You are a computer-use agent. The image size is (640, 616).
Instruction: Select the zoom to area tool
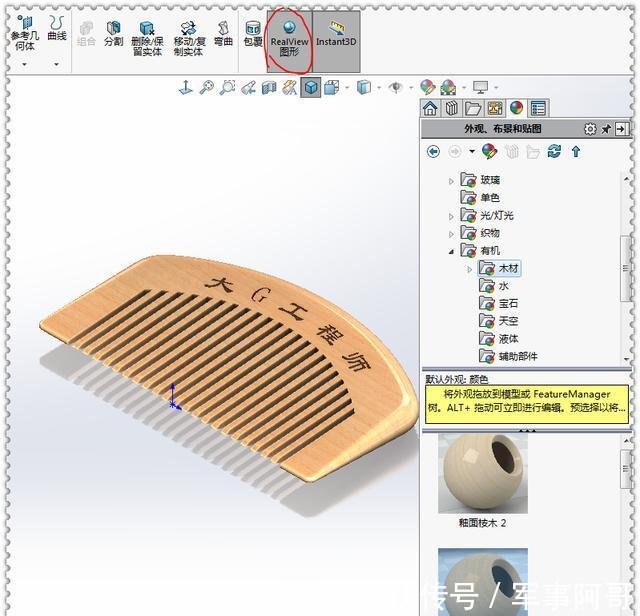pos(227,87)
